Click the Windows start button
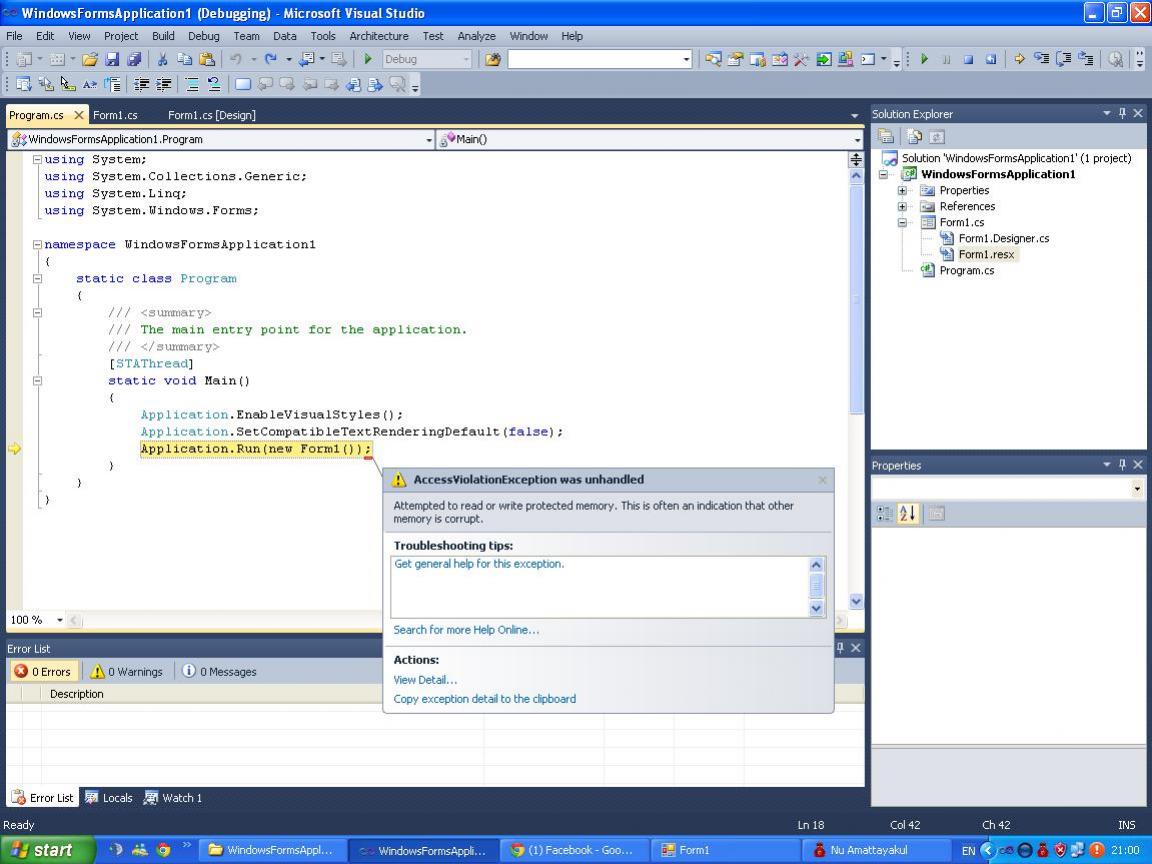 tap(48, 850)
